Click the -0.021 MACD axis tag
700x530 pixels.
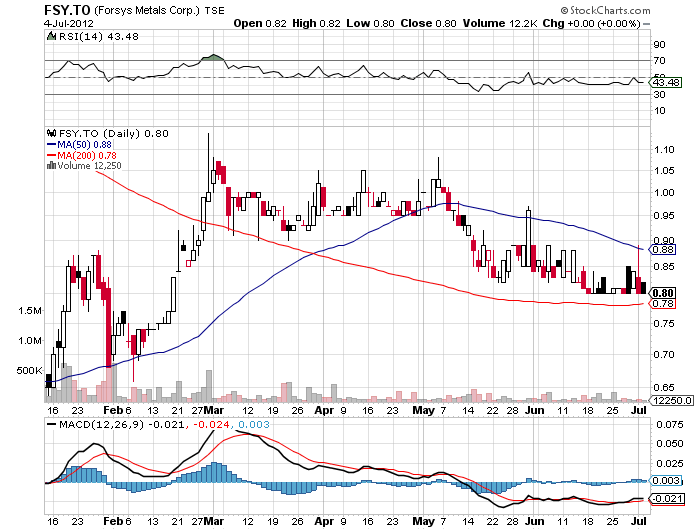[667, 499]
